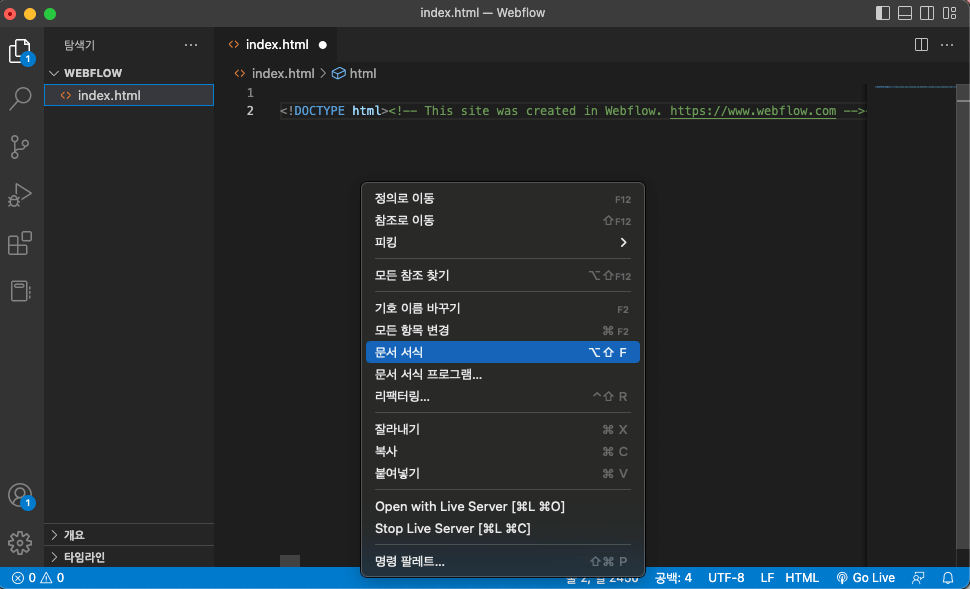Viewport: 970px width, 589px height.
Task: Select index.html in the file tree
Action: click(x=129, y=95)
